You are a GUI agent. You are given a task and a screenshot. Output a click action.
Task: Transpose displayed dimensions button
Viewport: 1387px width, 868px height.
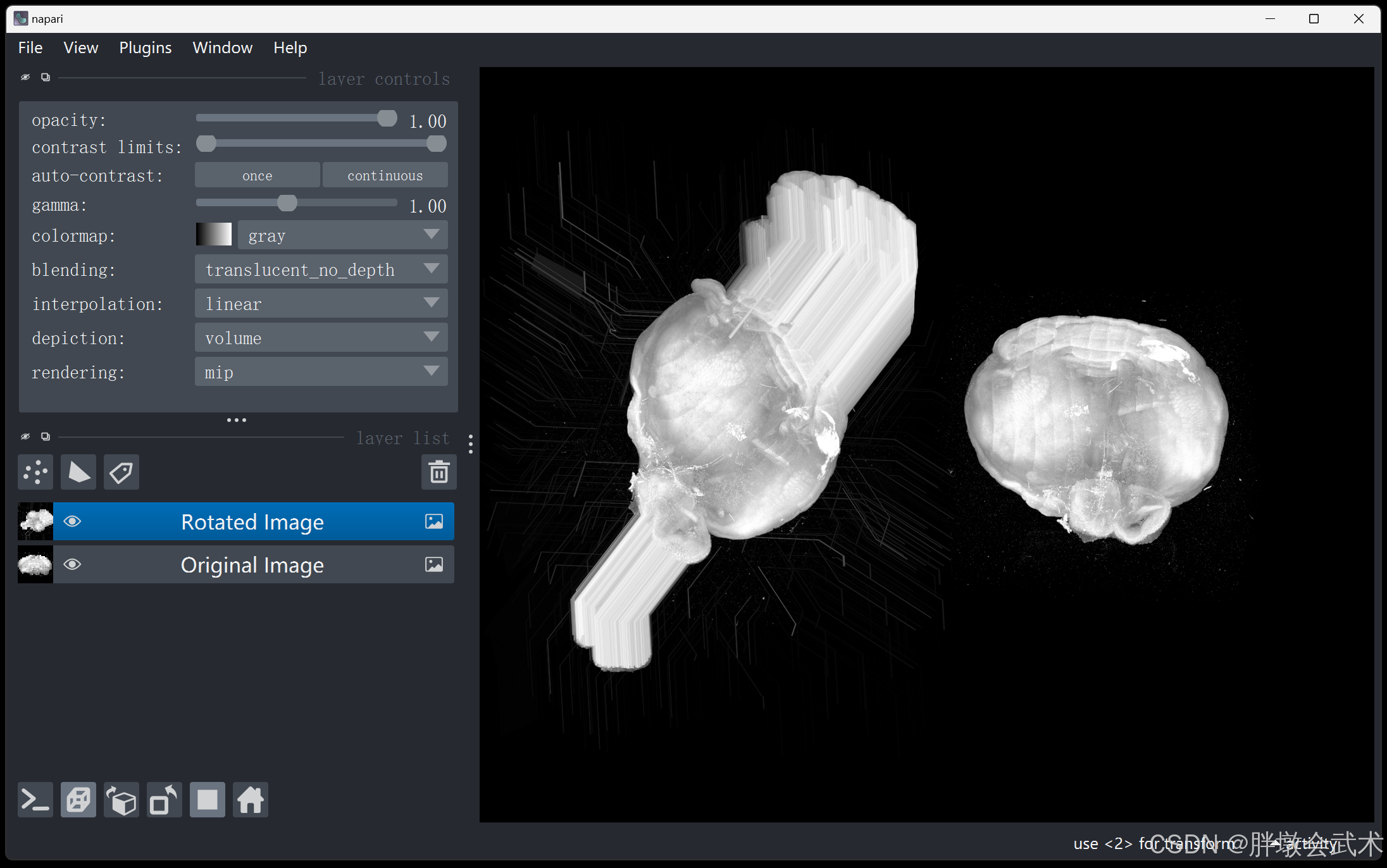tap(165, 800)
